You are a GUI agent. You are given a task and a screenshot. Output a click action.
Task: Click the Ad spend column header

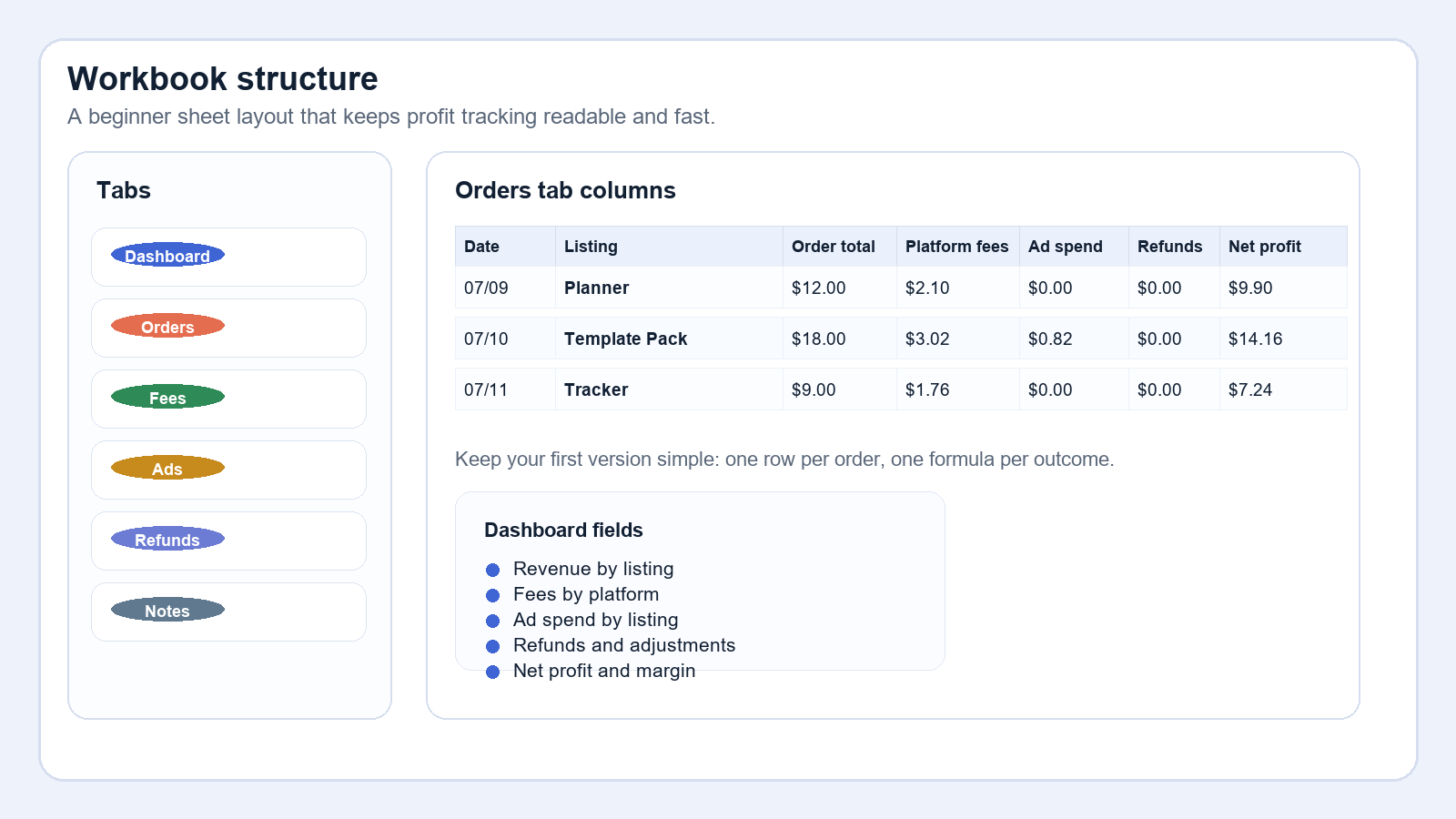pos(1074,247)
